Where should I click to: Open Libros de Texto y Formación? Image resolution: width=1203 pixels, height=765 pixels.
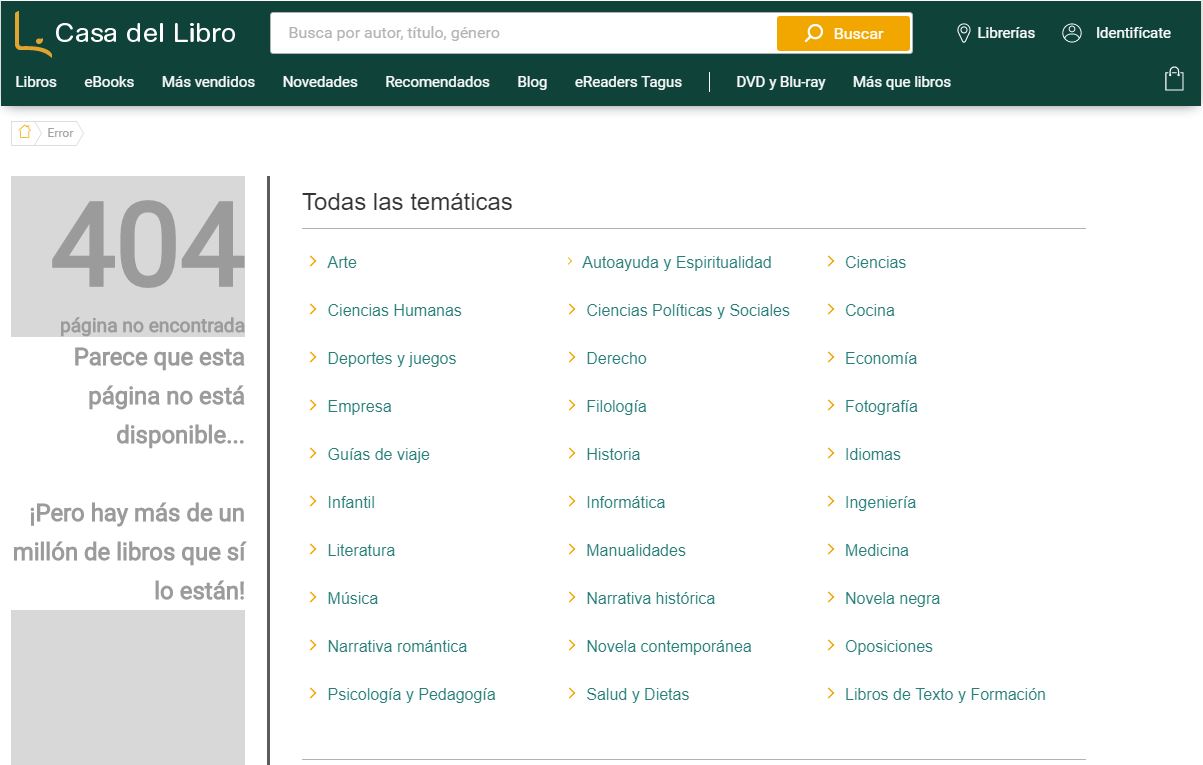[945, 694]
